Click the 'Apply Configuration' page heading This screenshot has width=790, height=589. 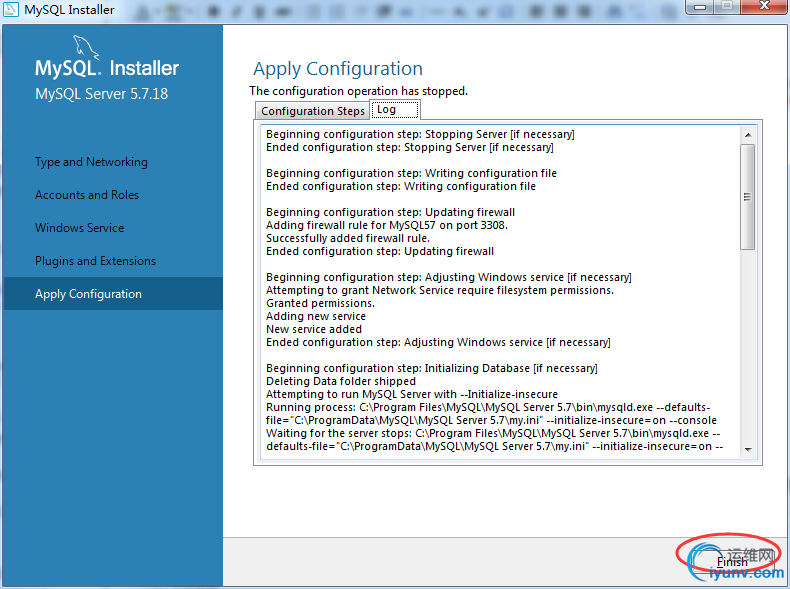click(x=338, y=69)
